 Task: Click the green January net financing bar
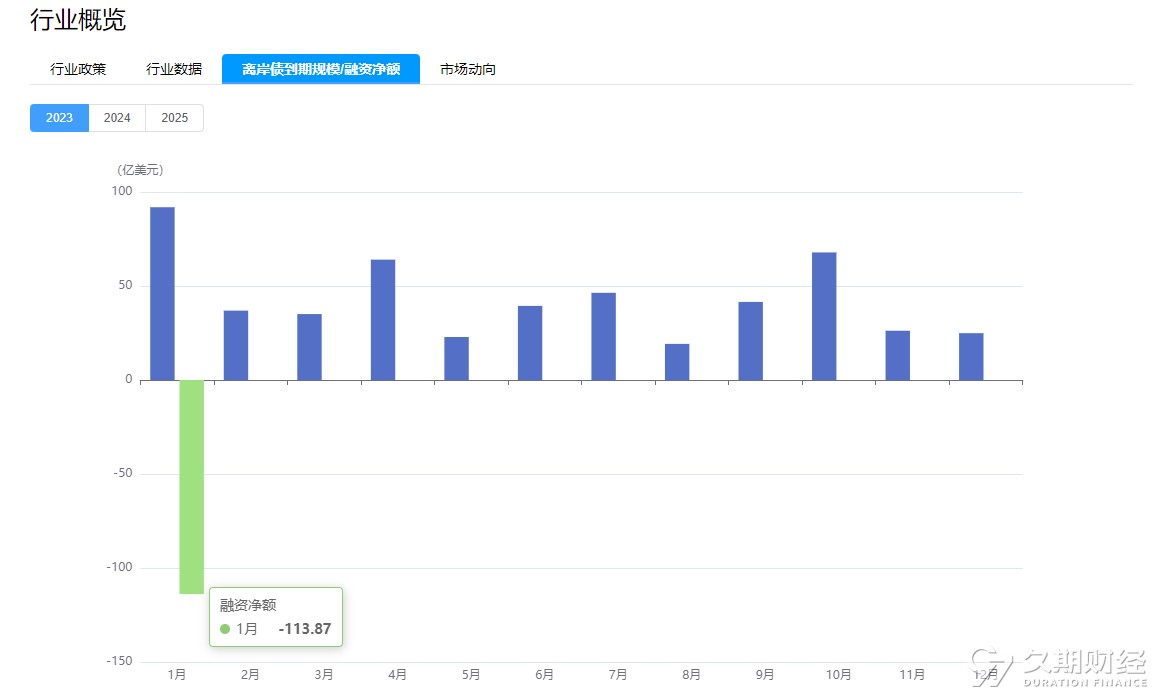[192, 487]
